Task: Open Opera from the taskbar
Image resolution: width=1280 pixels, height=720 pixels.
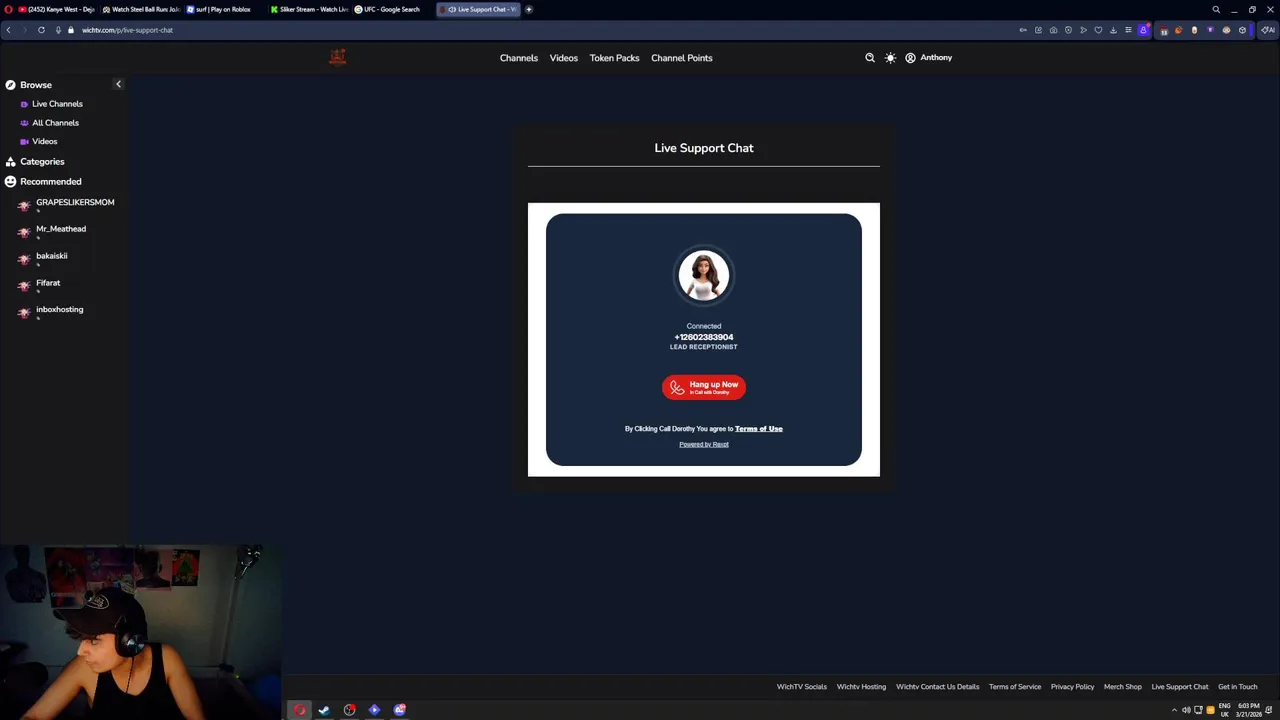Action: (300, 710)
